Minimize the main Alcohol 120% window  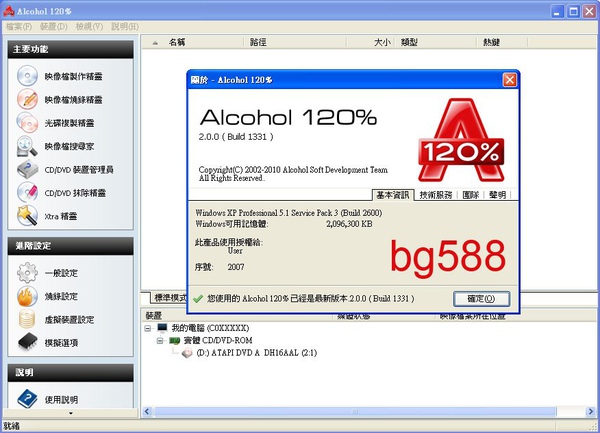tap(558, 11)
